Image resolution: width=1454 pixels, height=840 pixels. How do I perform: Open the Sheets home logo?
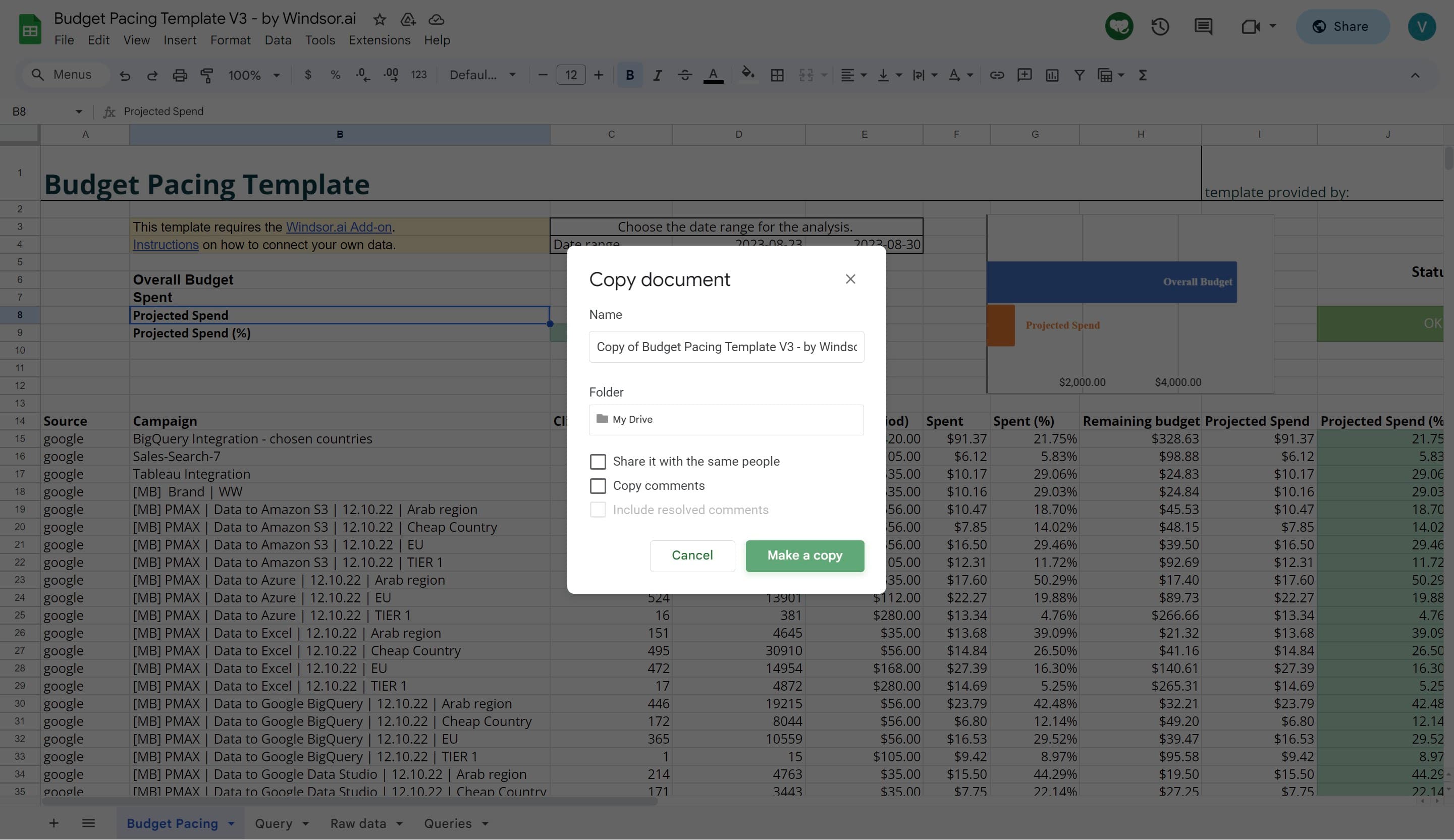[x=29, y=28]
